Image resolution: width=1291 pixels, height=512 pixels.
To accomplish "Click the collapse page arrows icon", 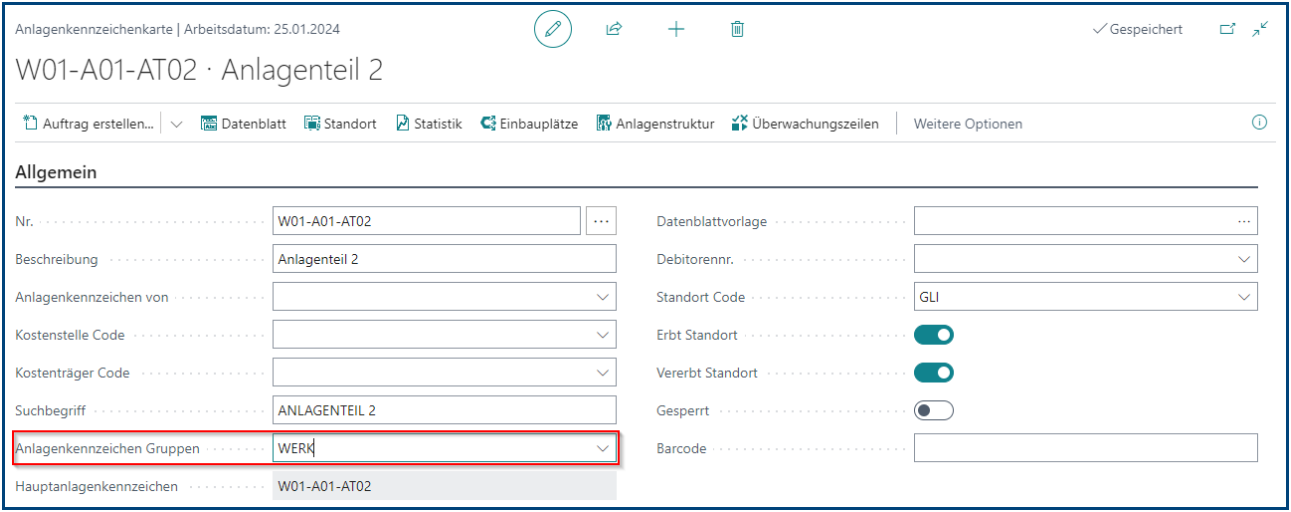I will coord(1260,29).
